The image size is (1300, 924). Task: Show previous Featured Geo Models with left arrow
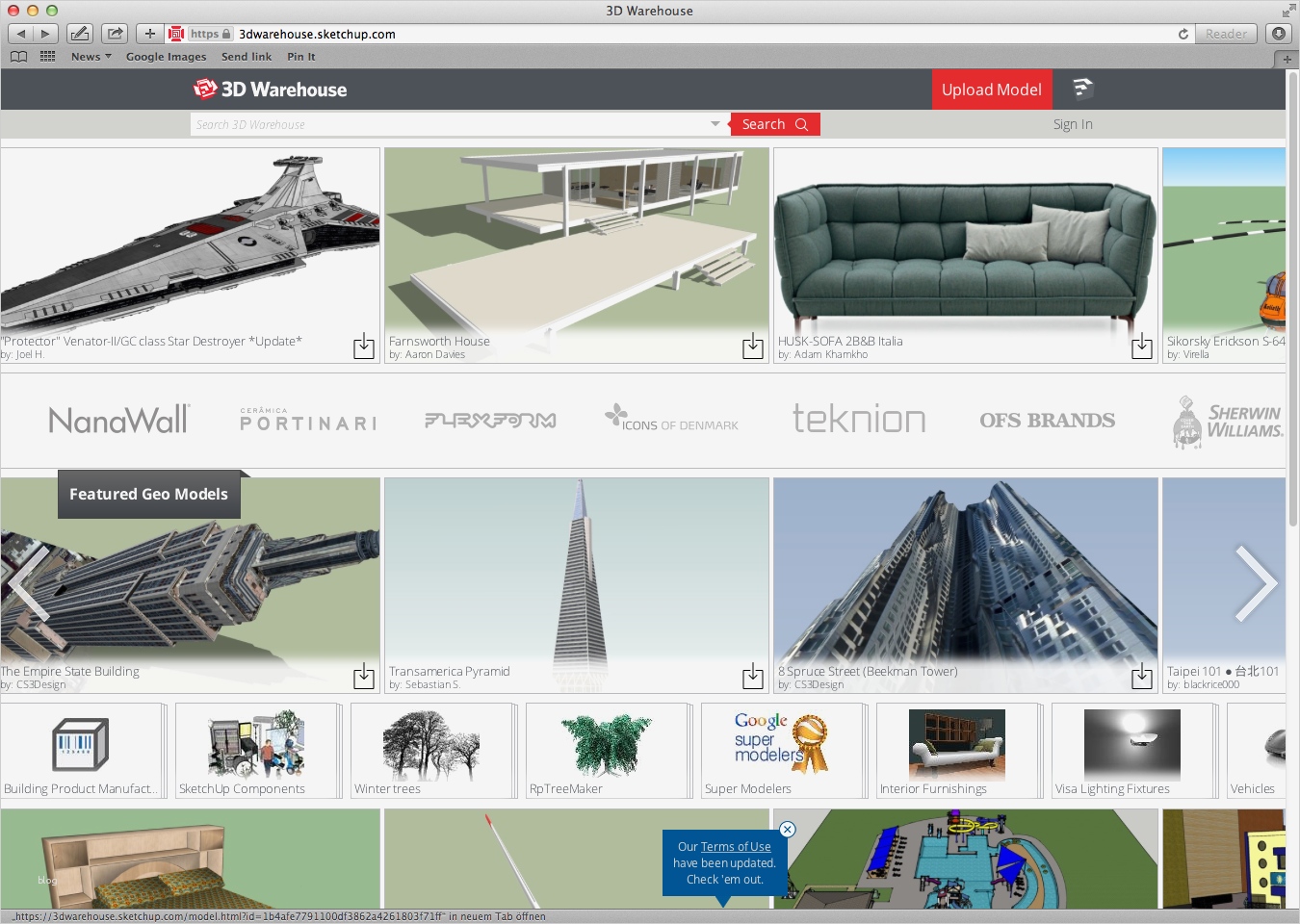(x=27, y=583)
